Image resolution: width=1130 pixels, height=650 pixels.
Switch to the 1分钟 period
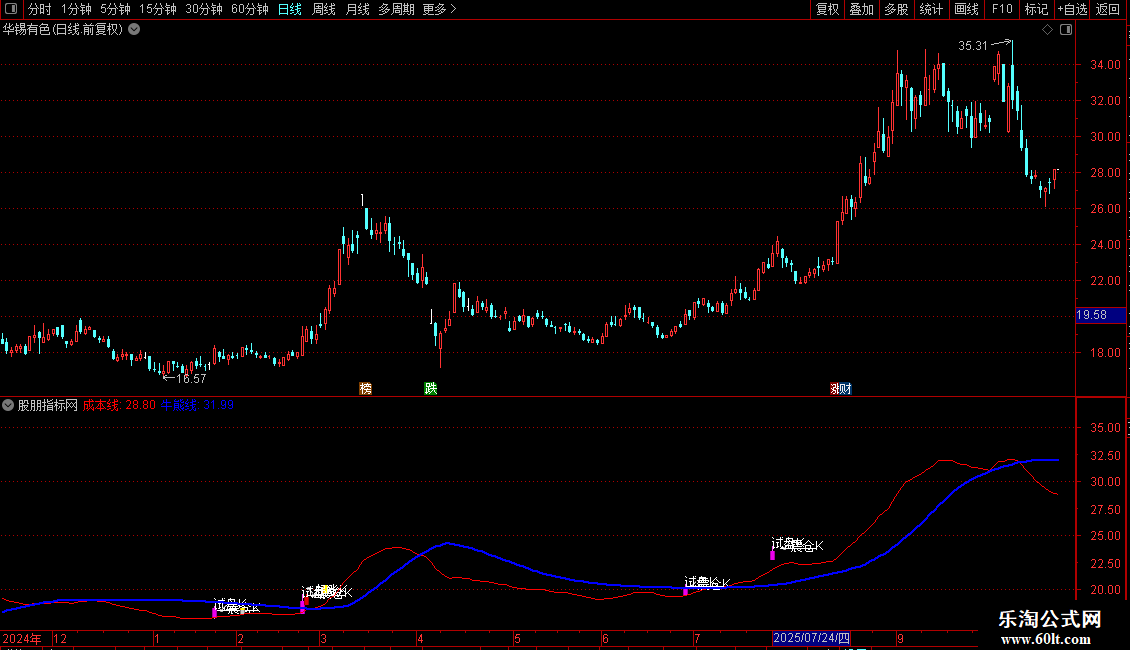click(76, 9)
